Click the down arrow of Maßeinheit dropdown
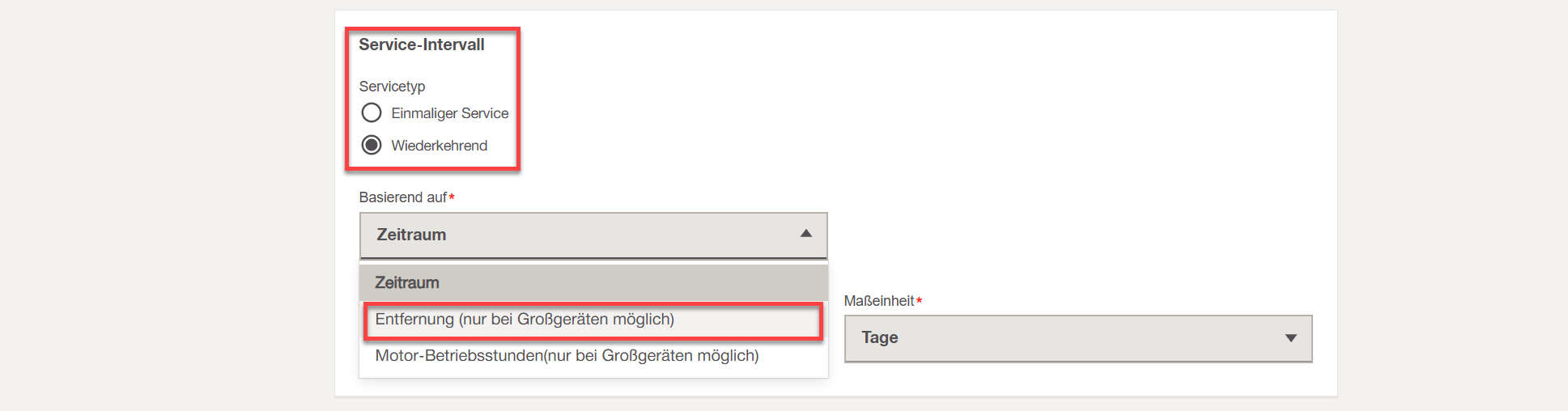Screen dimensions: 1568x411 [1290, 338]
